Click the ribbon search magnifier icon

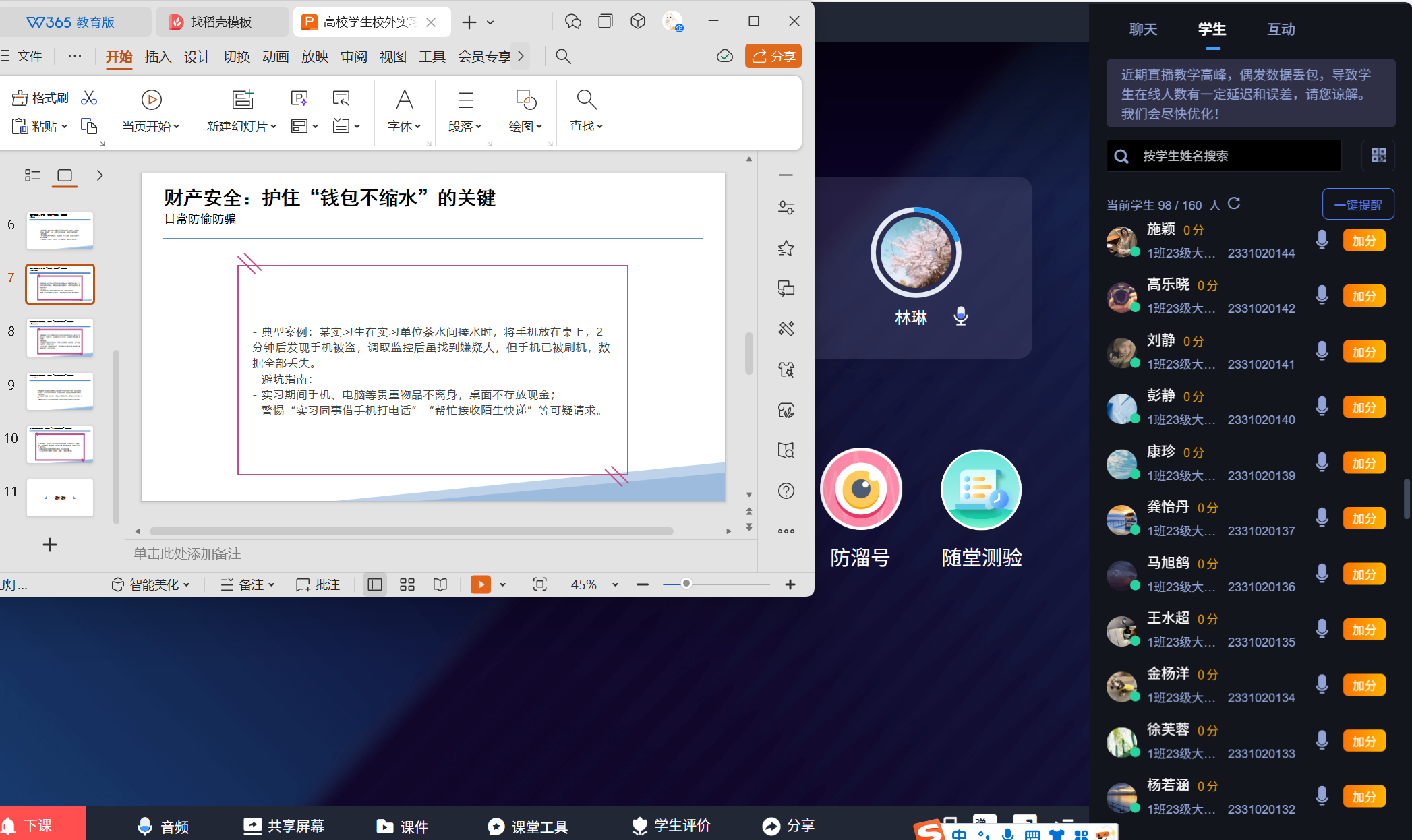[563, 57]
